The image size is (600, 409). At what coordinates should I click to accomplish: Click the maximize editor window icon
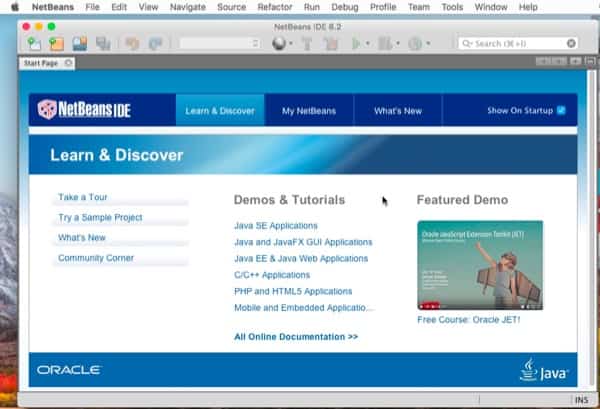pos(590,61)
